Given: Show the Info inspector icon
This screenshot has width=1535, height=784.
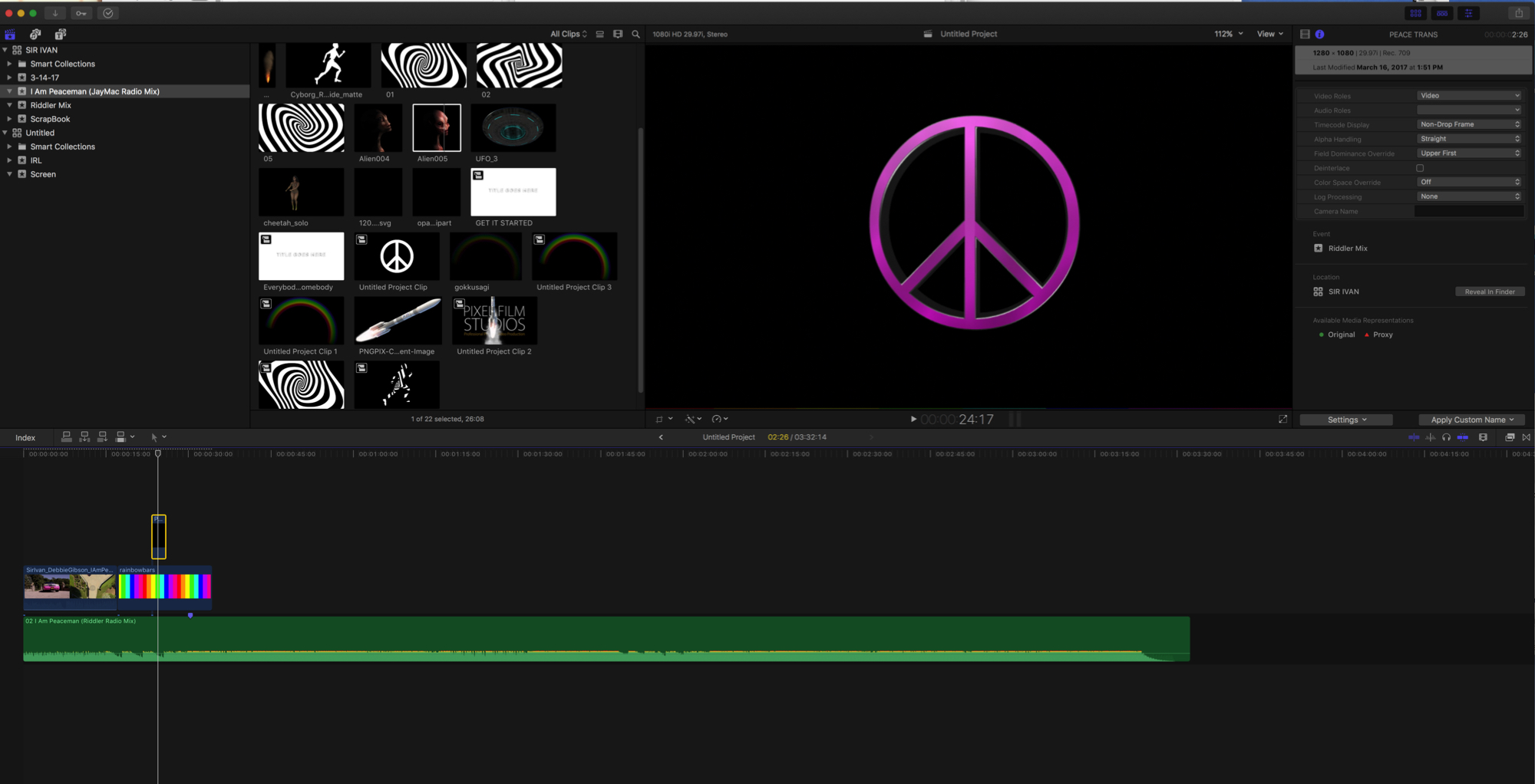Looking at the screenshot, I should tap(1320, 35).
